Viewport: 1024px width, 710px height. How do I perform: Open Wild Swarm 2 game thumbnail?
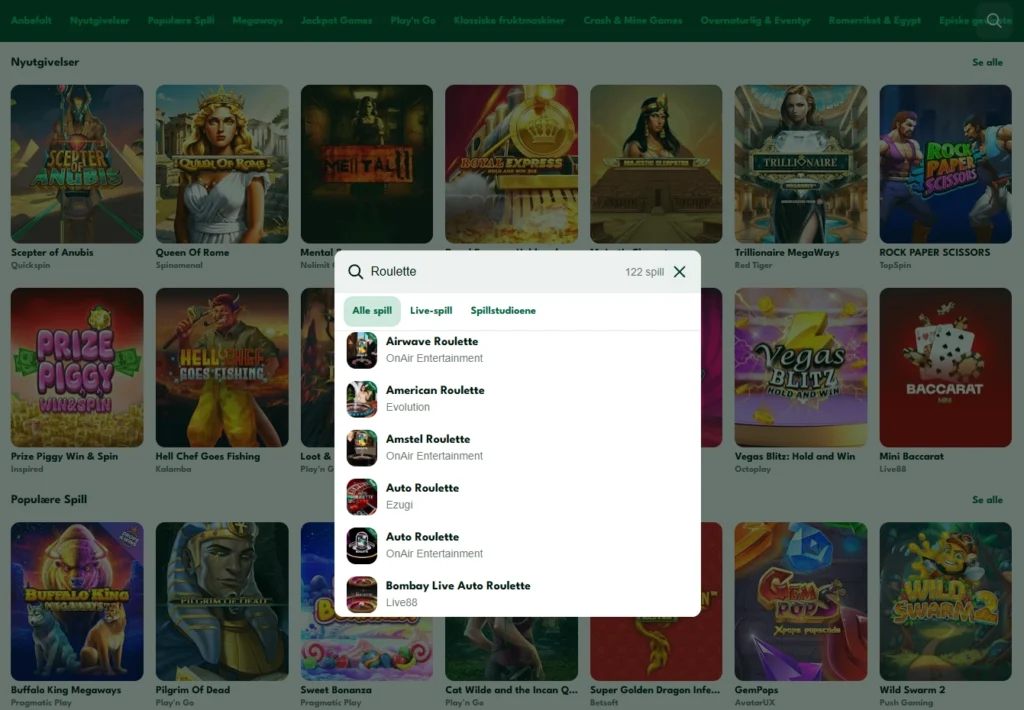[946, 602]
